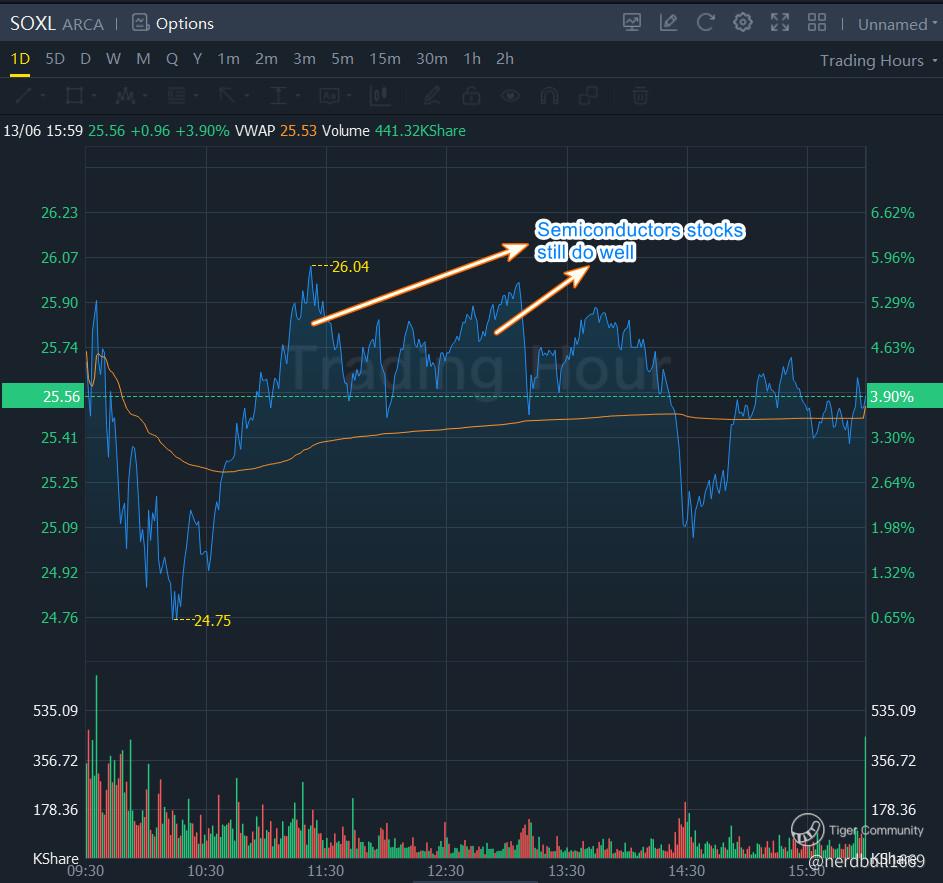Click the current price tag 25.56

tap(43, 396)
